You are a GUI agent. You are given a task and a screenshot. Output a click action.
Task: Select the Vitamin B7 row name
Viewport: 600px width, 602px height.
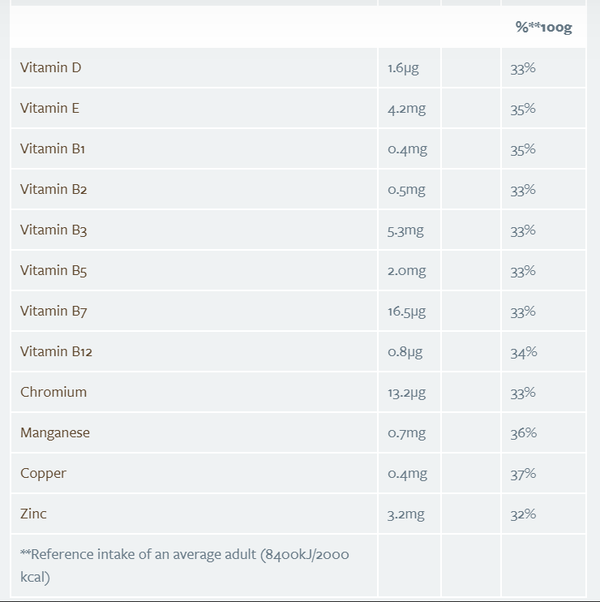tap(54, 311)
